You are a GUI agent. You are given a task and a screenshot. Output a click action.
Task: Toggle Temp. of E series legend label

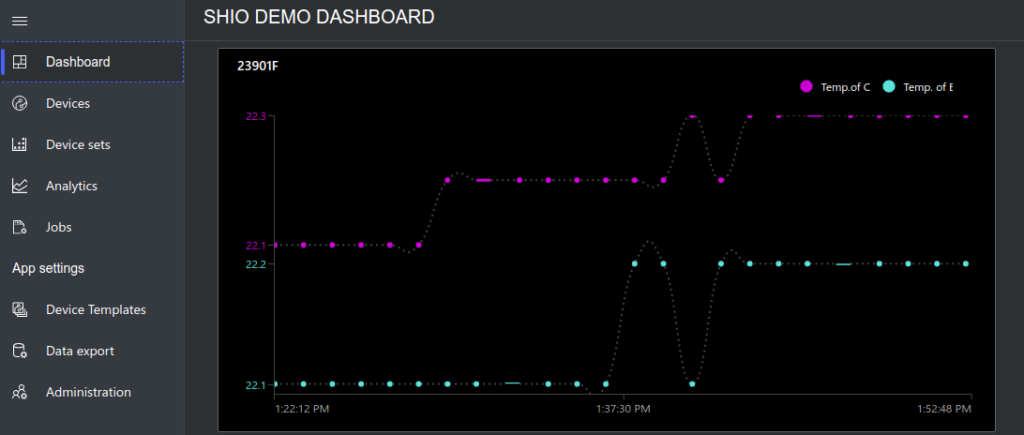tap(928, 87)
